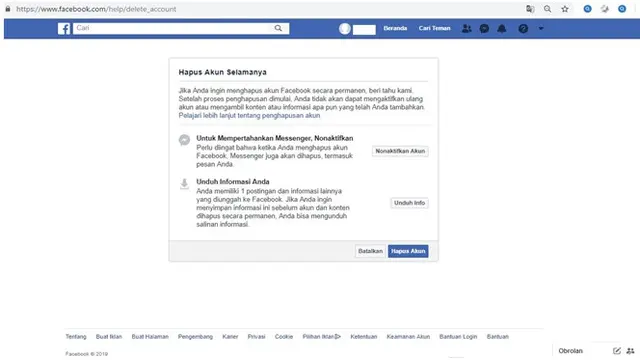
Task: Click the Batalkan button
Action: coord(370,251)
